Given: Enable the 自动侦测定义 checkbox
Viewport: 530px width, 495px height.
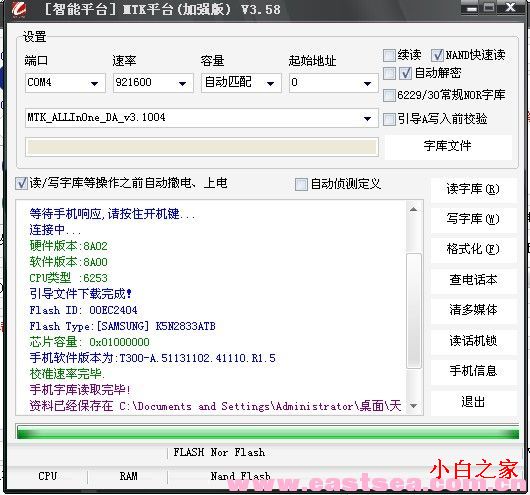Looking at the screenshot, I should (x=301, y=185).
